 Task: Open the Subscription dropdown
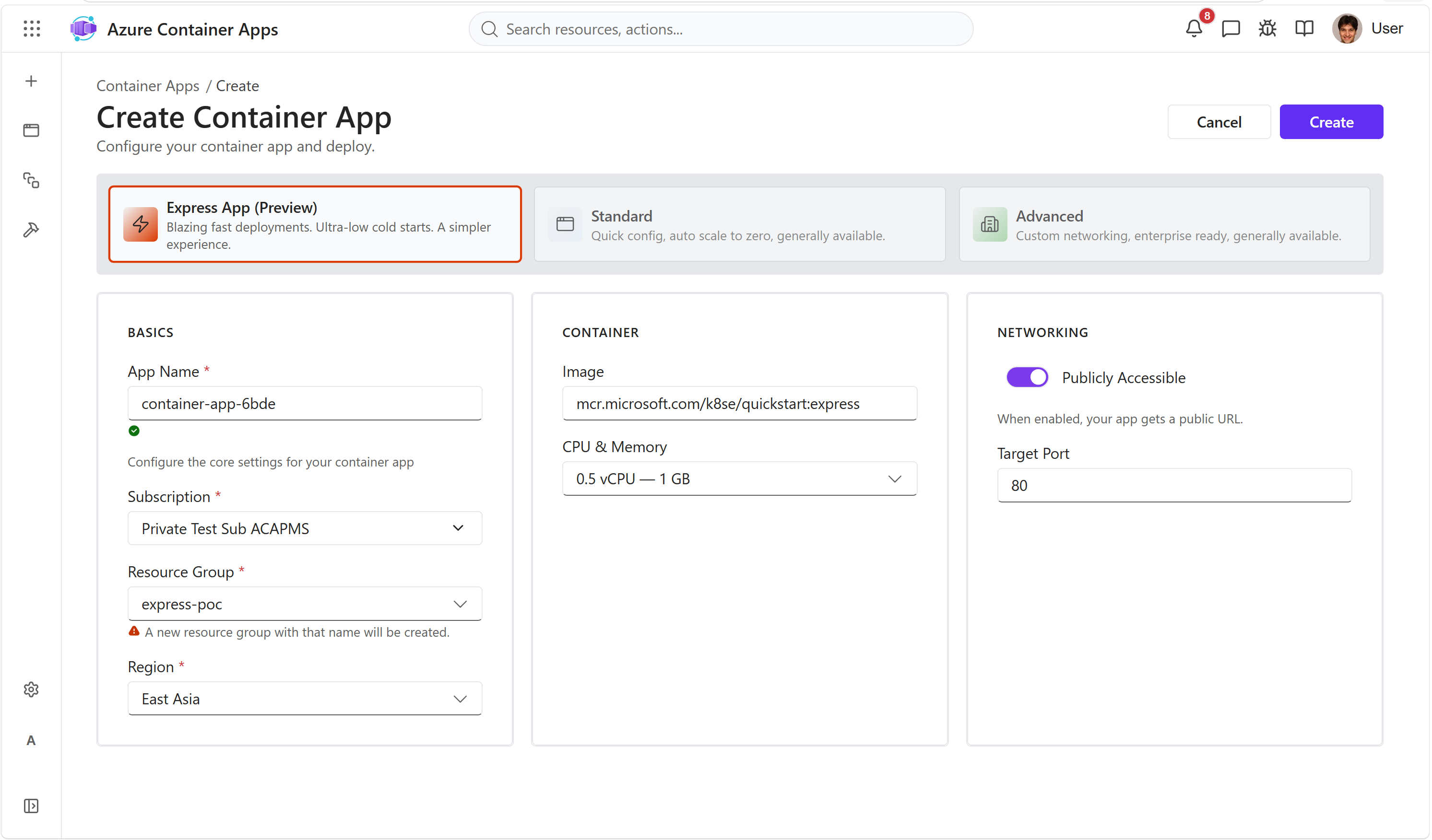click(x=305, y=529)
